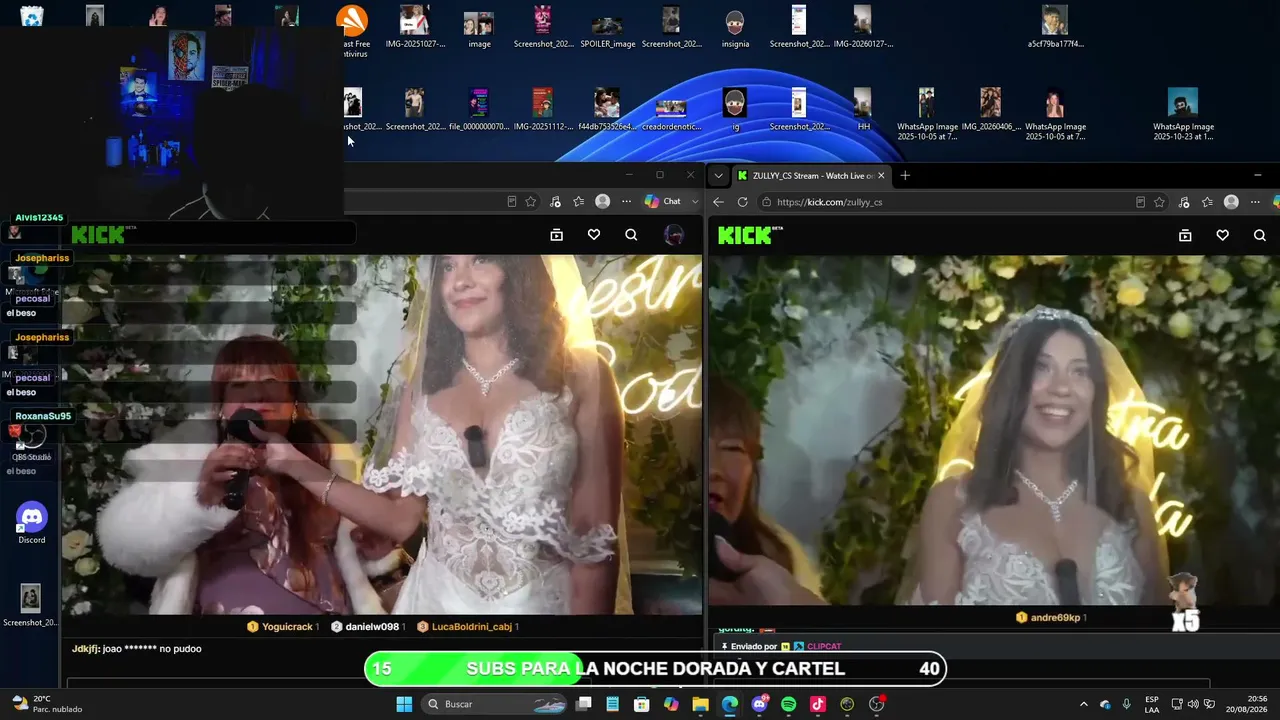Open Kick browse icon in right window

pos(1185,235)
